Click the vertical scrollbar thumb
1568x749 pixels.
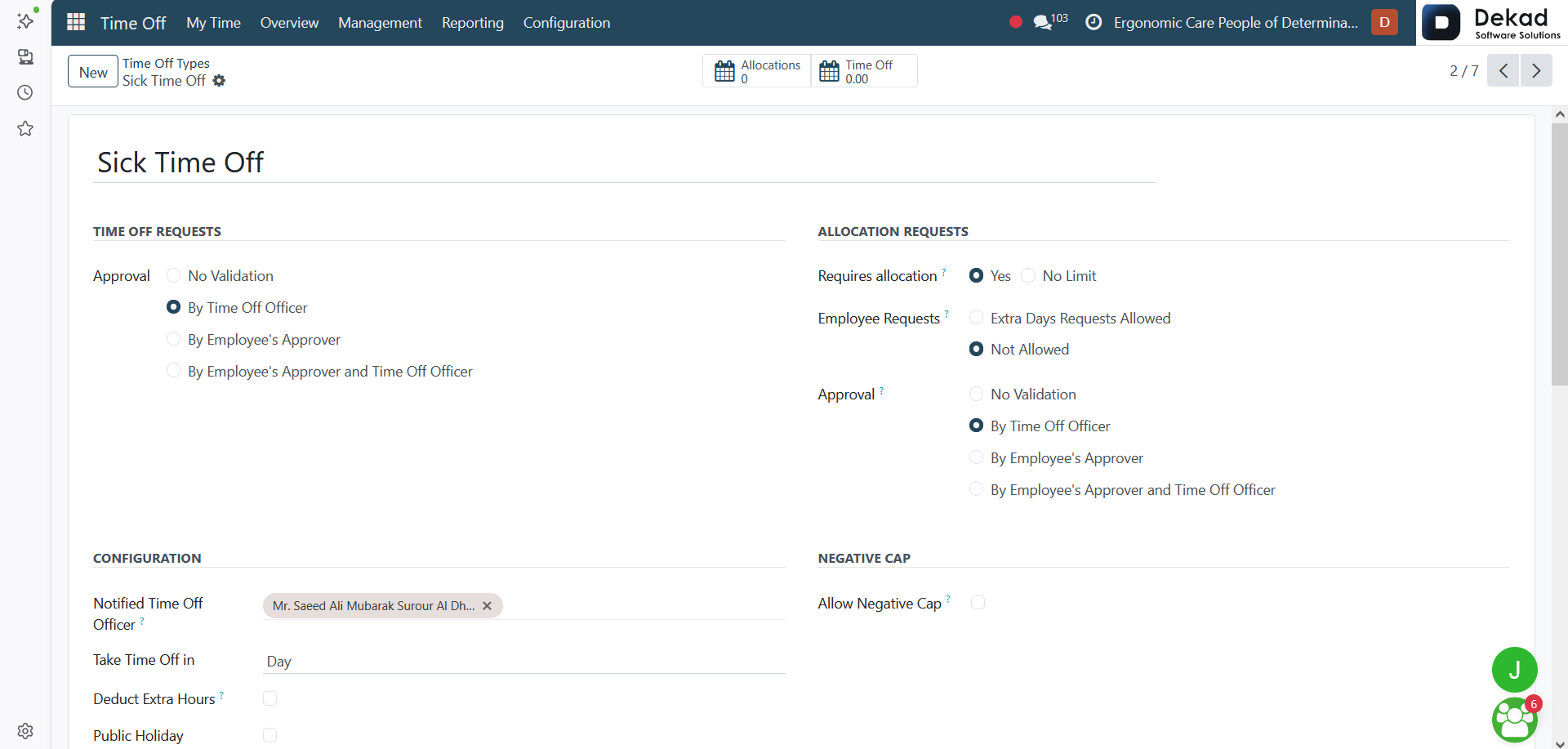pos(1560,255)
